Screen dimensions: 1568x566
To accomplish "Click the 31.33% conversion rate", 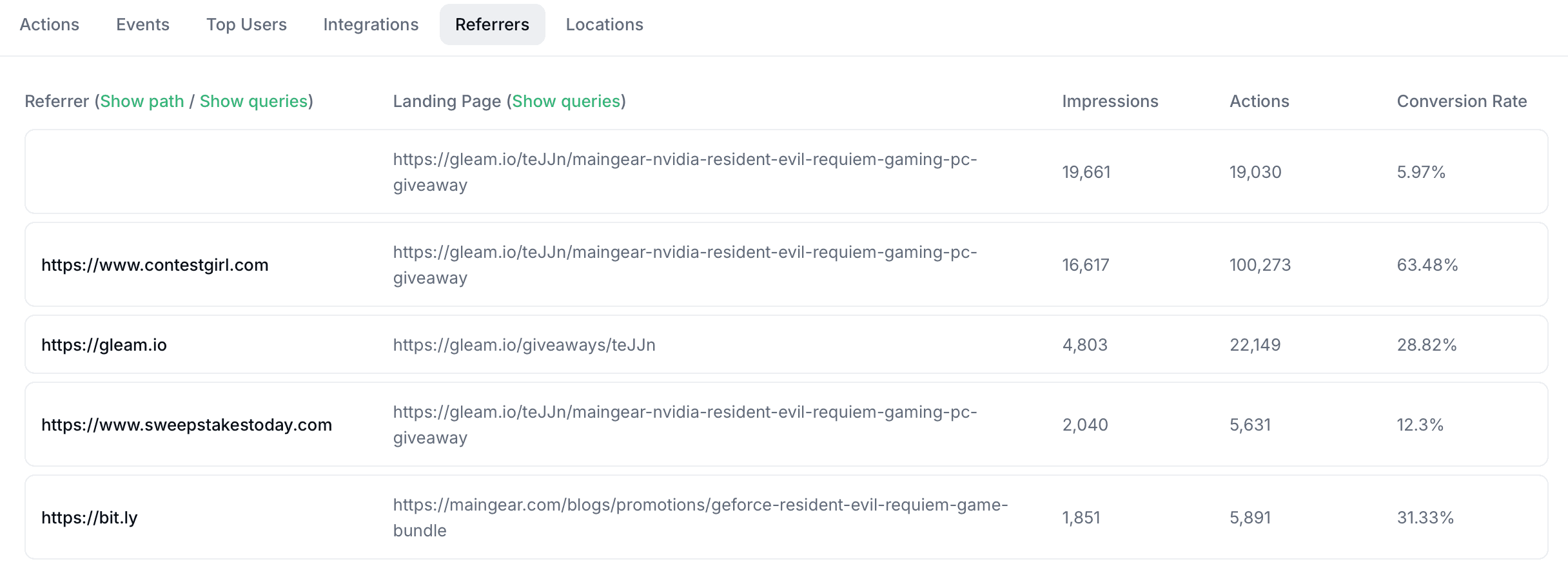I will tap(1426, 518).
